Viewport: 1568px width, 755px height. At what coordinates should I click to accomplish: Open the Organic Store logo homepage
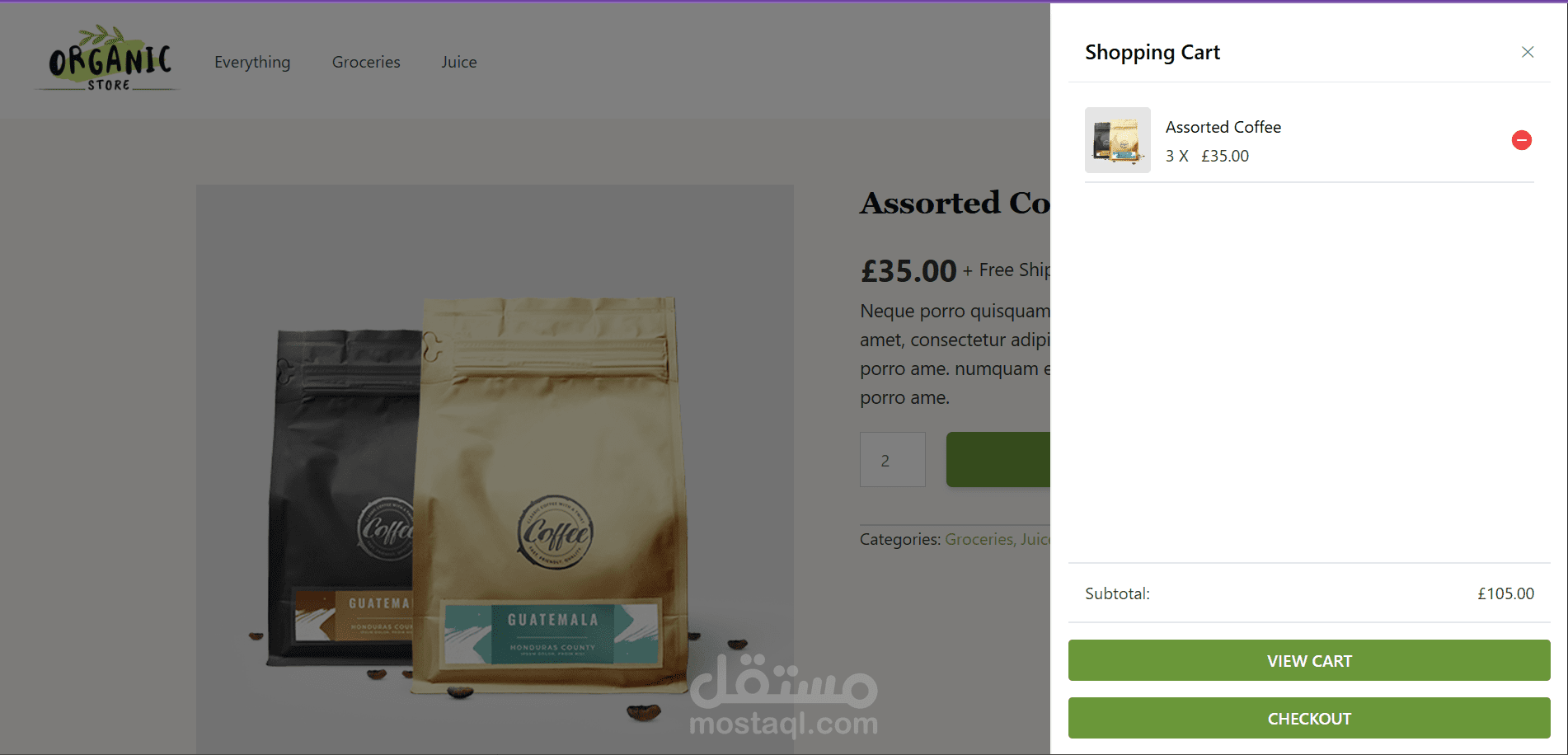(109, 59)
